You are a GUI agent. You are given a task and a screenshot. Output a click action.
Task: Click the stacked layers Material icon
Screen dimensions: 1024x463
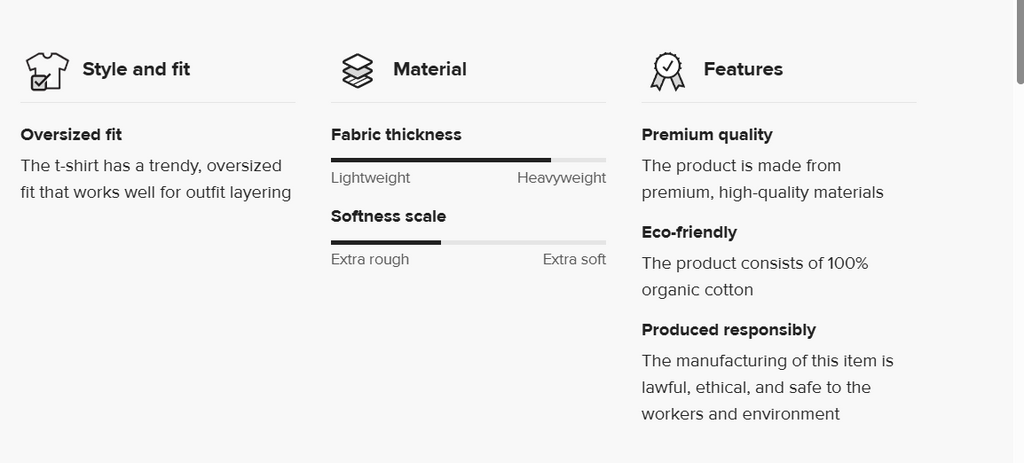click(x=357, y=71)
